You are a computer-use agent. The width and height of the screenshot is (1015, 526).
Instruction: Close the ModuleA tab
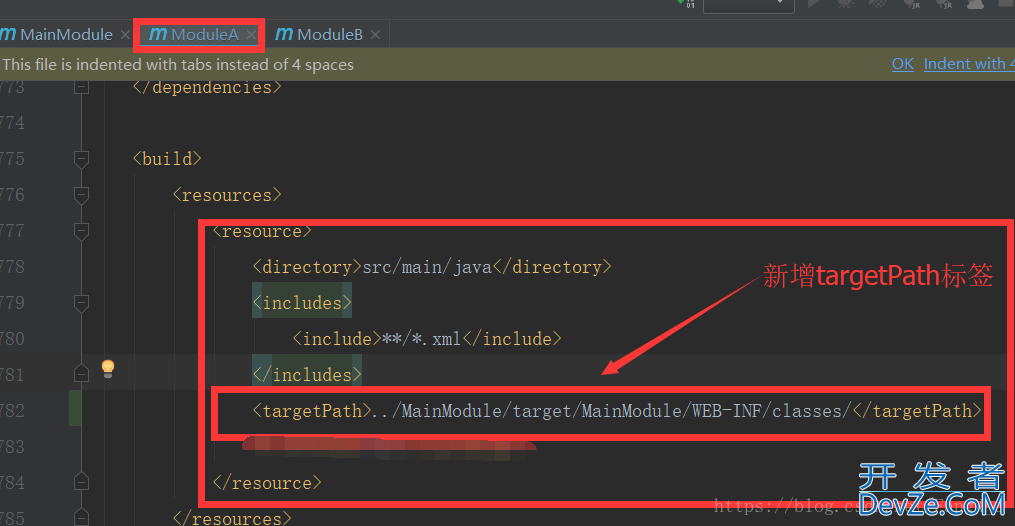coord(251,35)
